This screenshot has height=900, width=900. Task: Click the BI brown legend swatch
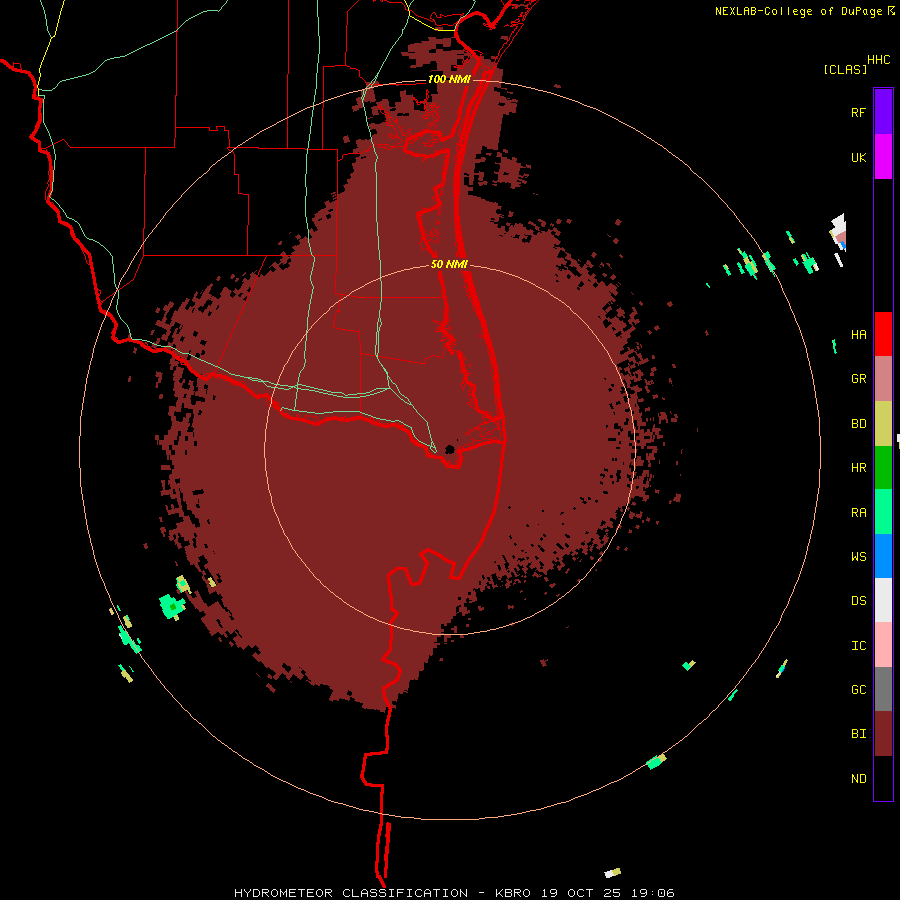pos(883,734)
